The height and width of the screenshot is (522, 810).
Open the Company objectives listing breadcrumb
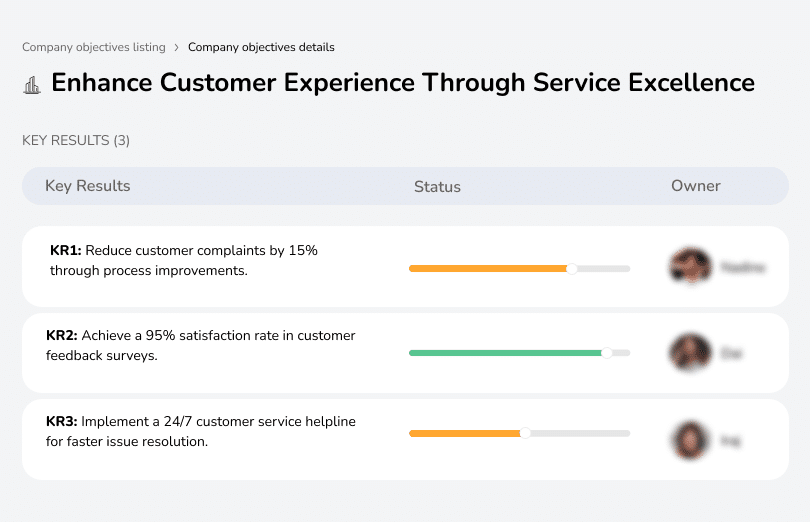point(94,47)
